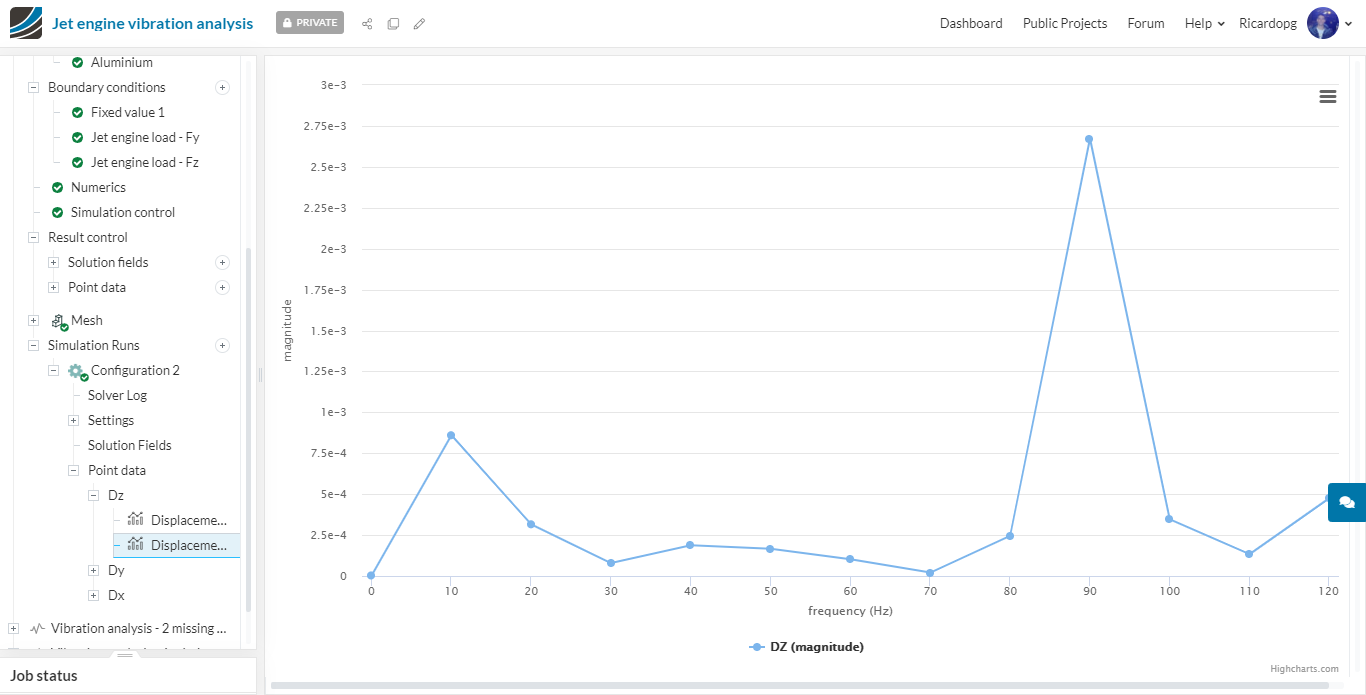Add a new point data item
Image resolution: width=1366 pixels, height=695 pixels.
(223, 287)
